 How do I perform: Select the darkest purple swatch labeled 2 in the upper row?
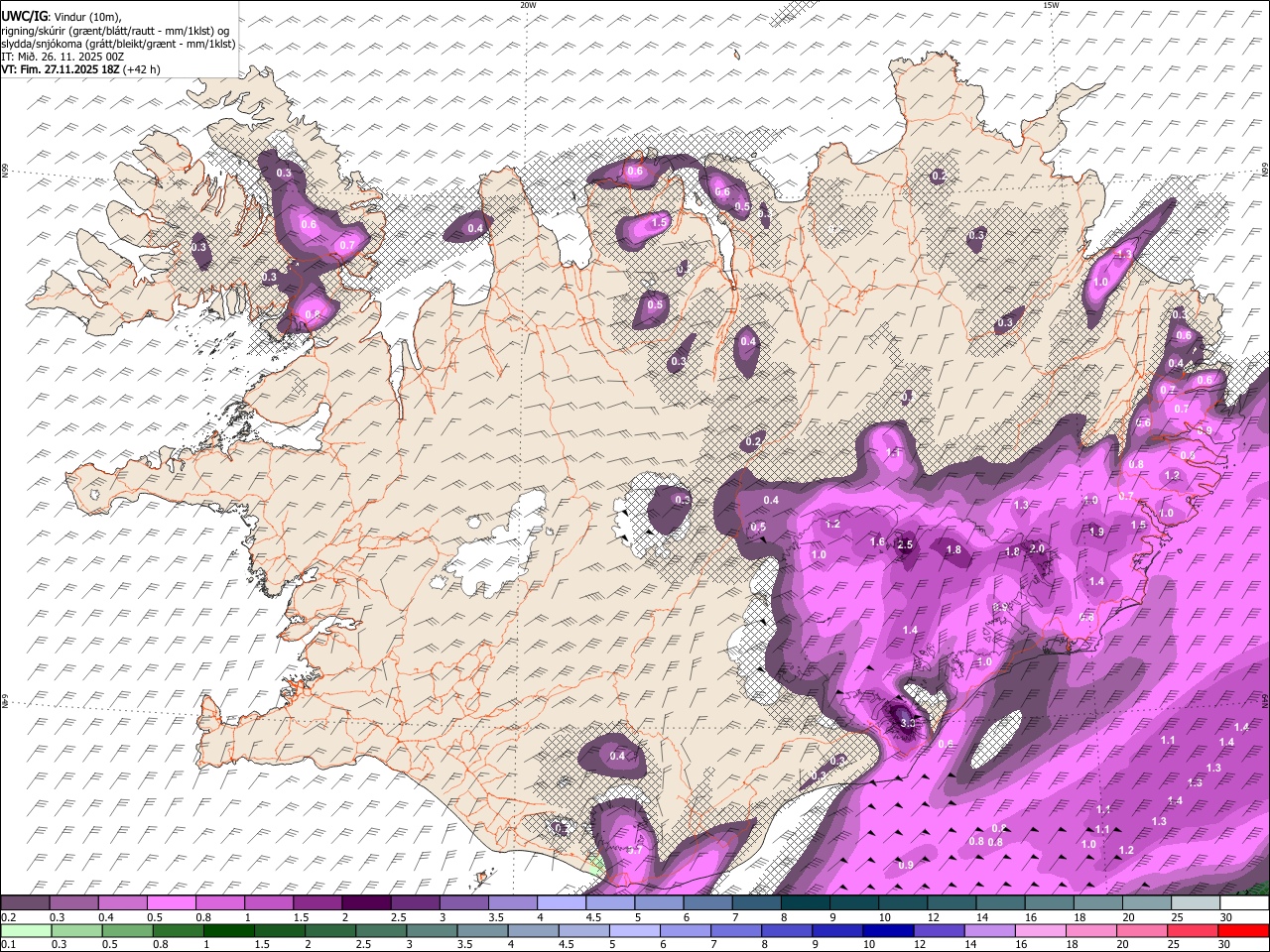366,903
